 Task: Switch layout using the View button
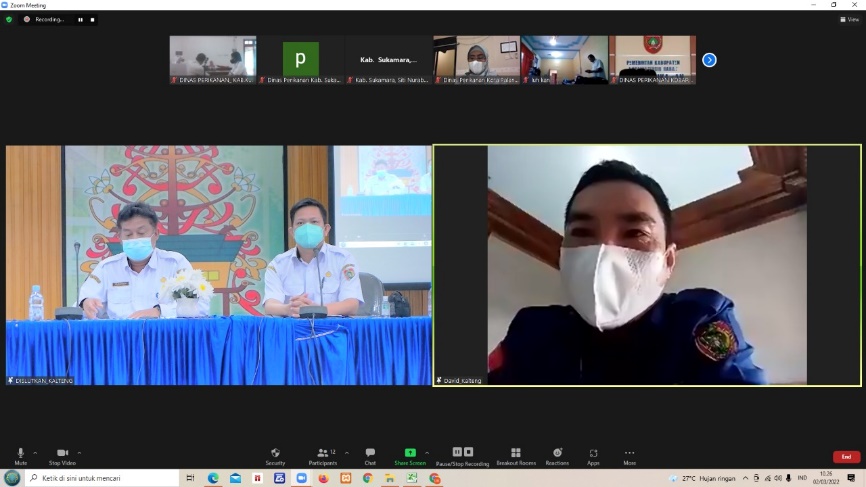click(849, 19)
